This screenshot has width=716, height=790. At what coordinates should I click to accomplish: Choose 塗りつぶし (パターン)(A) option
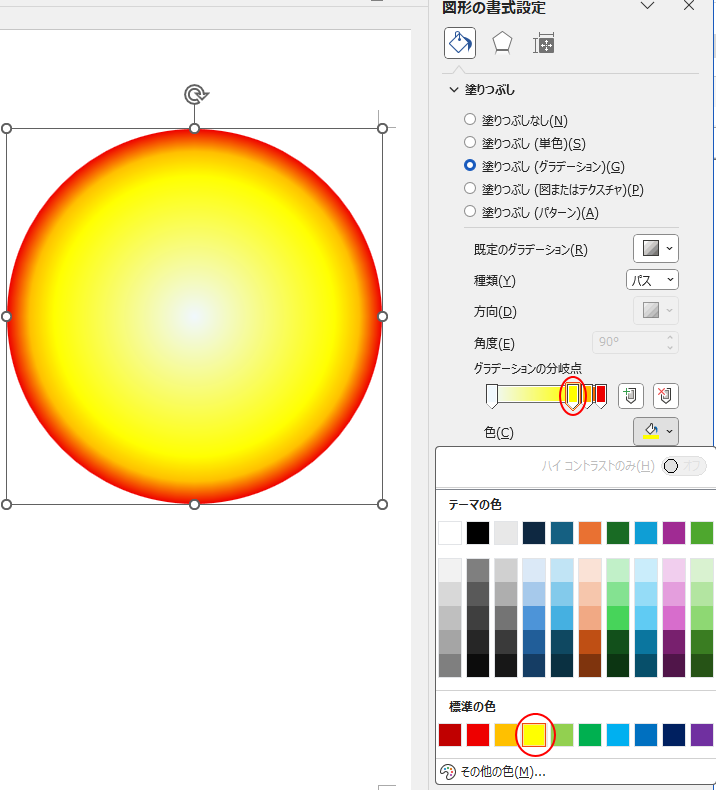click(x=531, y=212)
